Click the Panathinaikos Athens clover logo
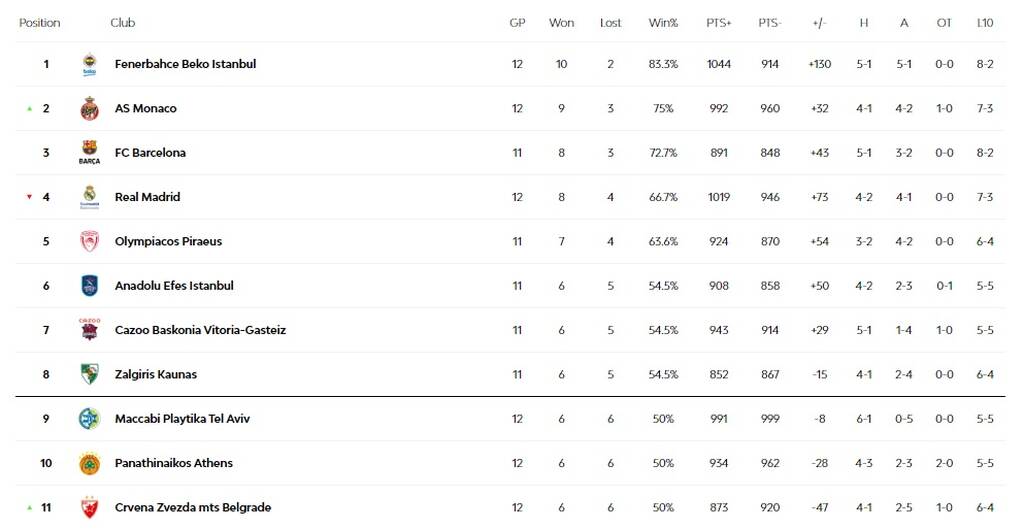 [89, 464]
